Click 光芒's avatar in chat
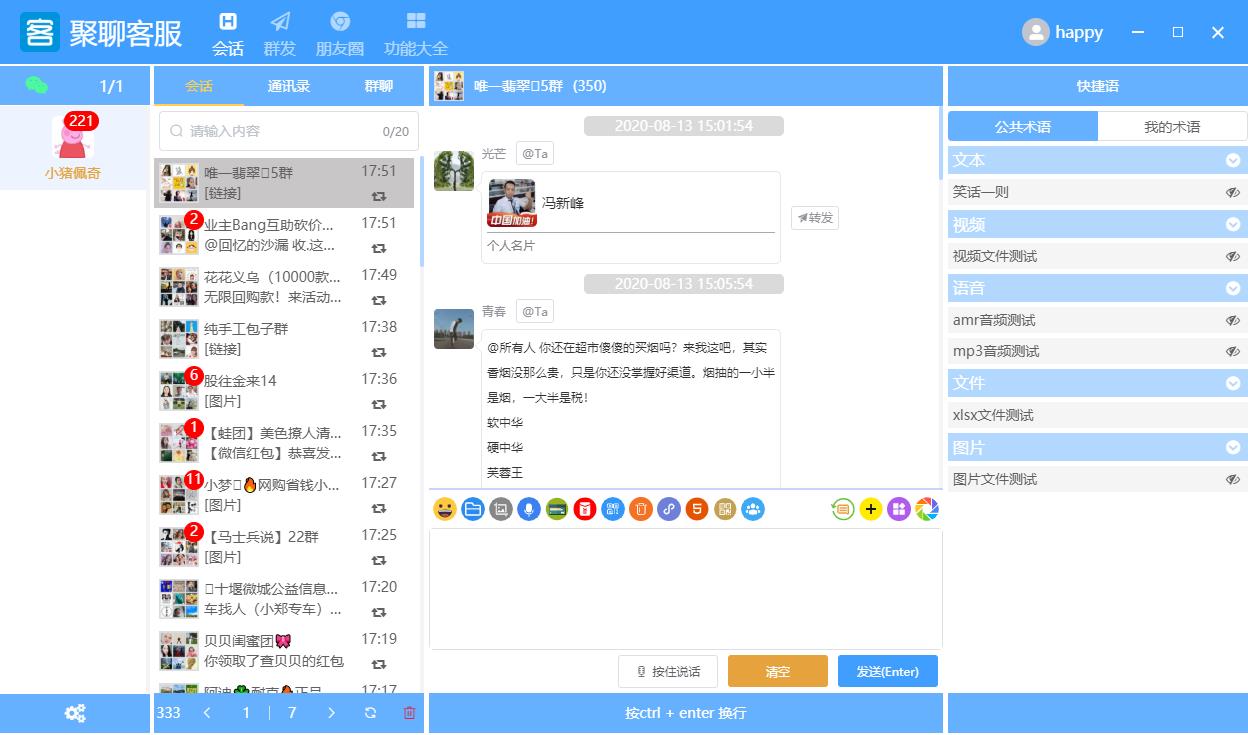 454,170
